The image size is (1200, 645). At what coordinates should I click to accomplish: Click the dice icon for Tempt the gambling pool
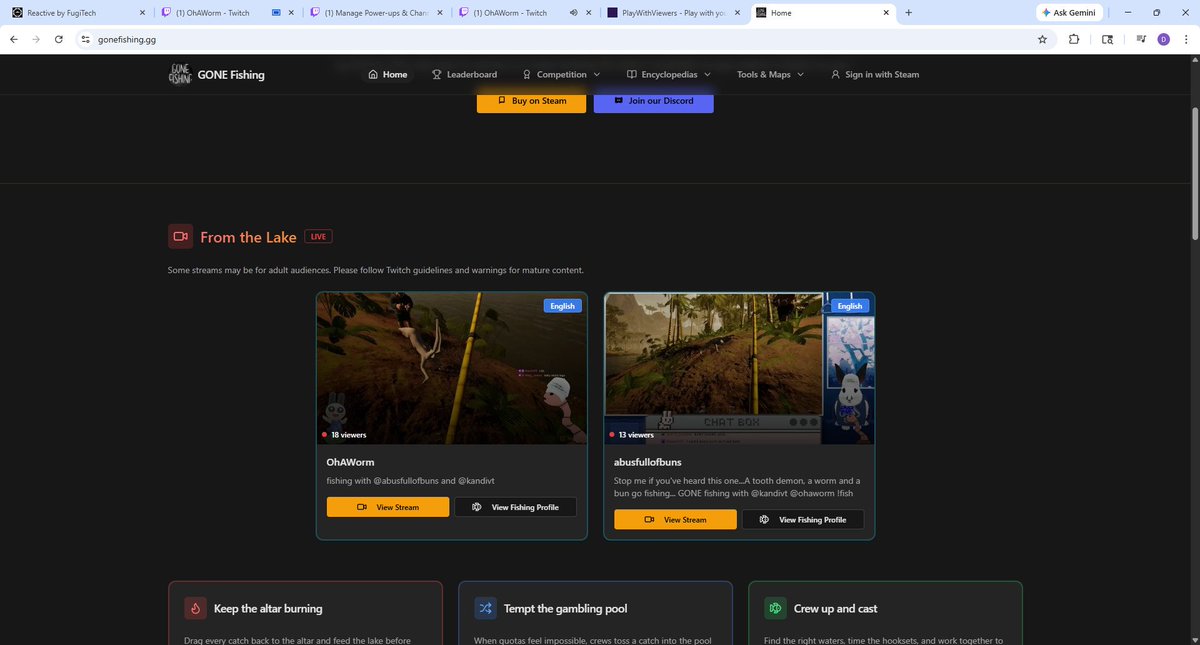click(x=485, y=607)
